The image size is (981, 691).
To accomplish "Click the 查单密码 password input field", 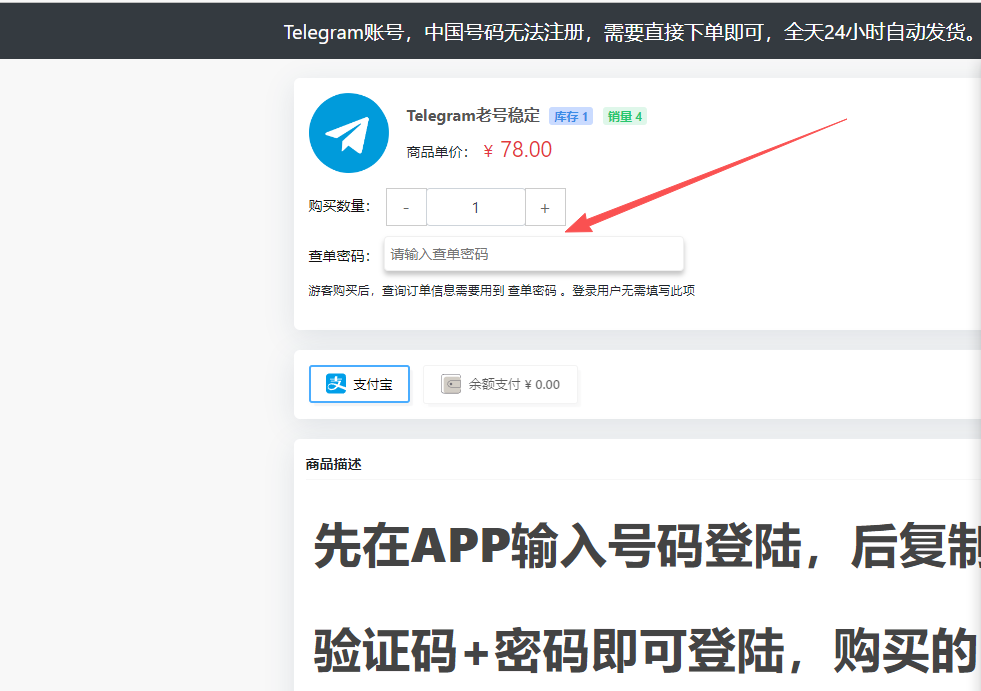I will 533,254.
